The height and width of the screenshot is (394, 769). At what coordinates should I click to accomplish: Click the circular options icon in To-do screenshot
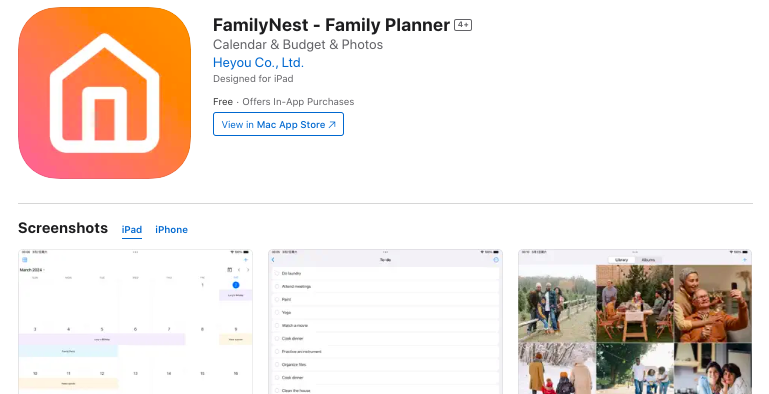coord(496,260)
